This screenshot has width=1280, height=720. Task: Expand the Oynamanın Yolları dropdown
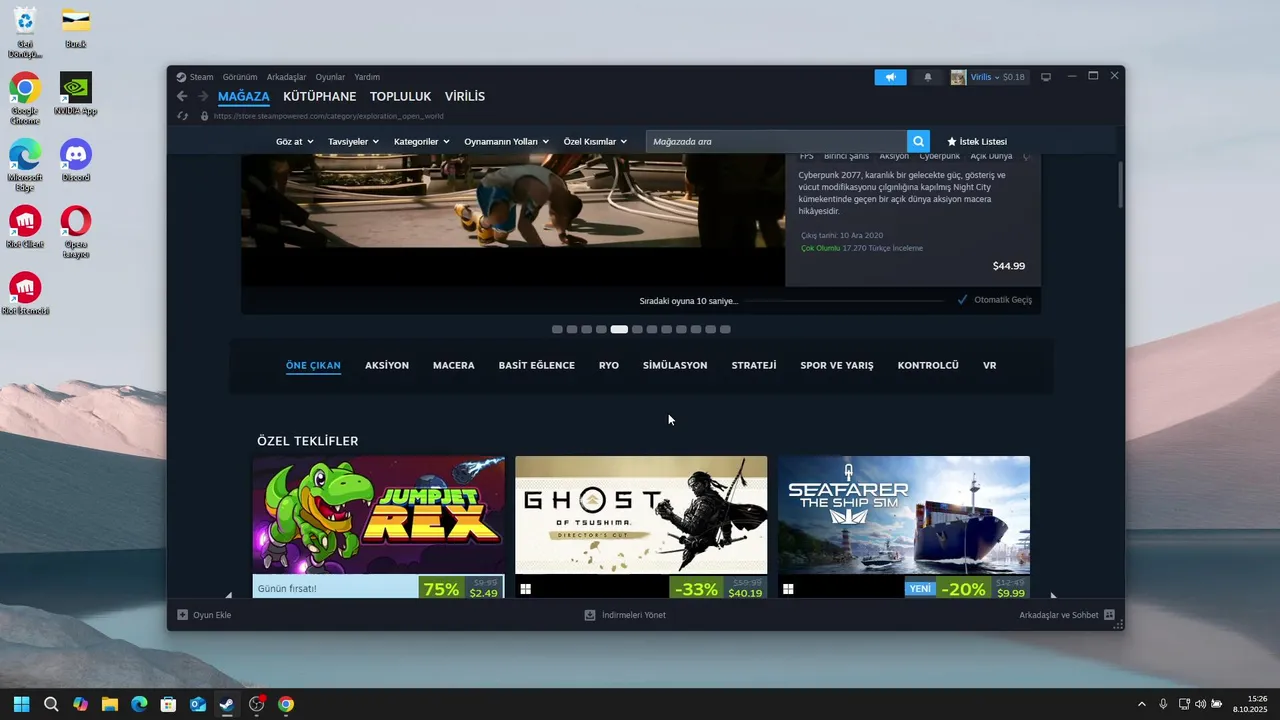507,142
